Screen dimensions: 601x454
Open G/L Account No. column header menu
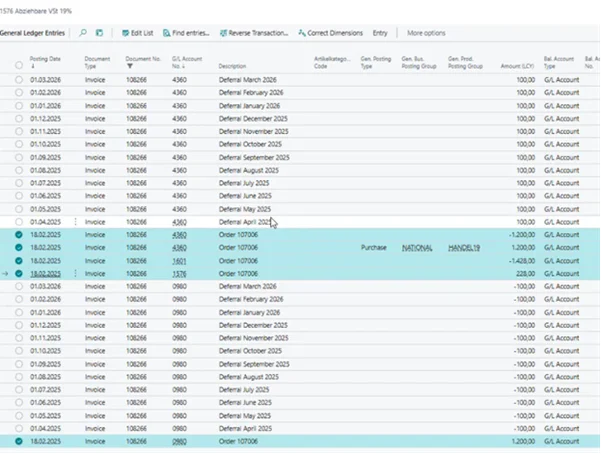click(x=187, y=62)
